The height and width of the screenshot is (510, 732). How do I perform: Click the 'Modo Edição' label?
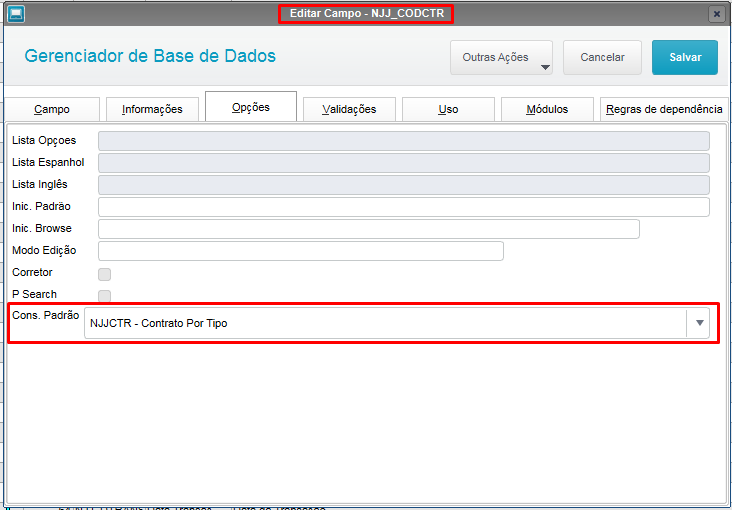pos(44,251)
